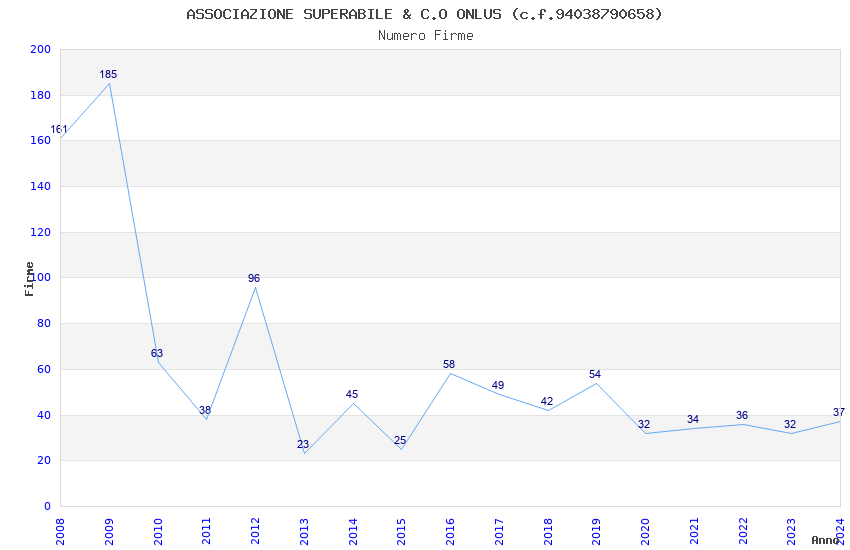Click the data label 58 for 2016
The height and width of the screenshot is (550, 850).
point(449,364)
